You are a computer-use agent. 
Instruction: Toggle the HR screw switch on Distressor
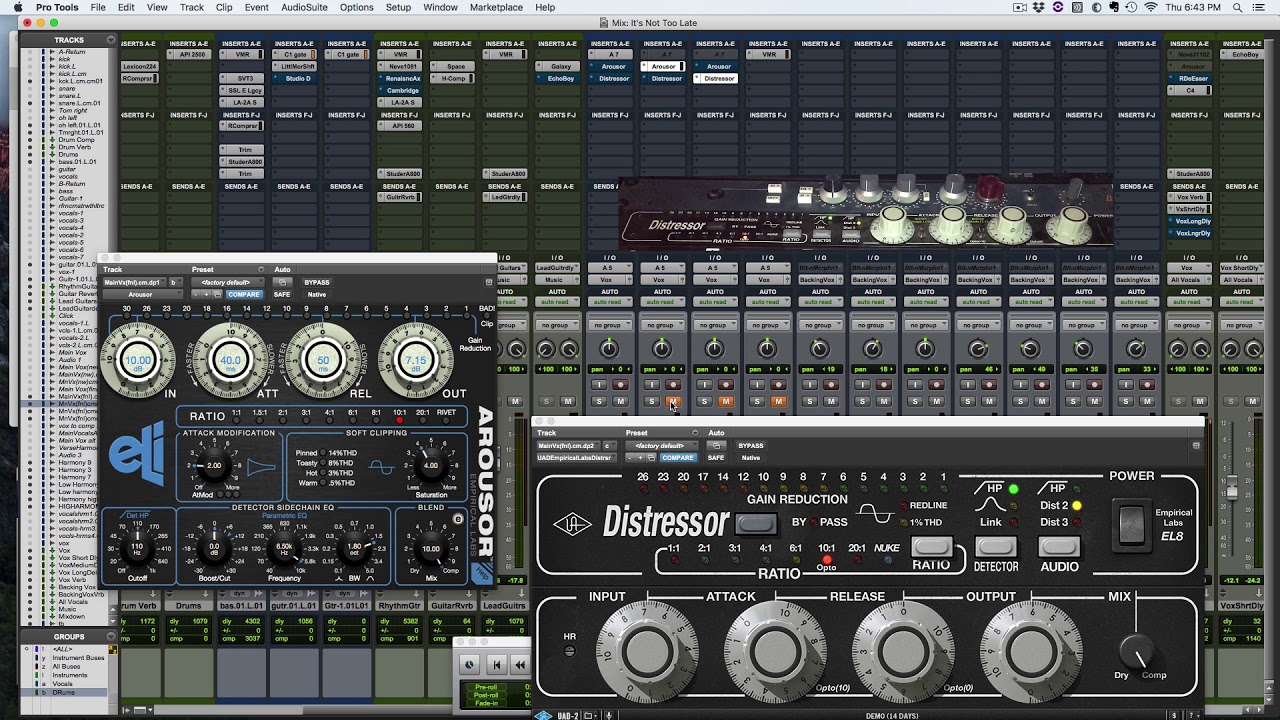pos(570,651)
